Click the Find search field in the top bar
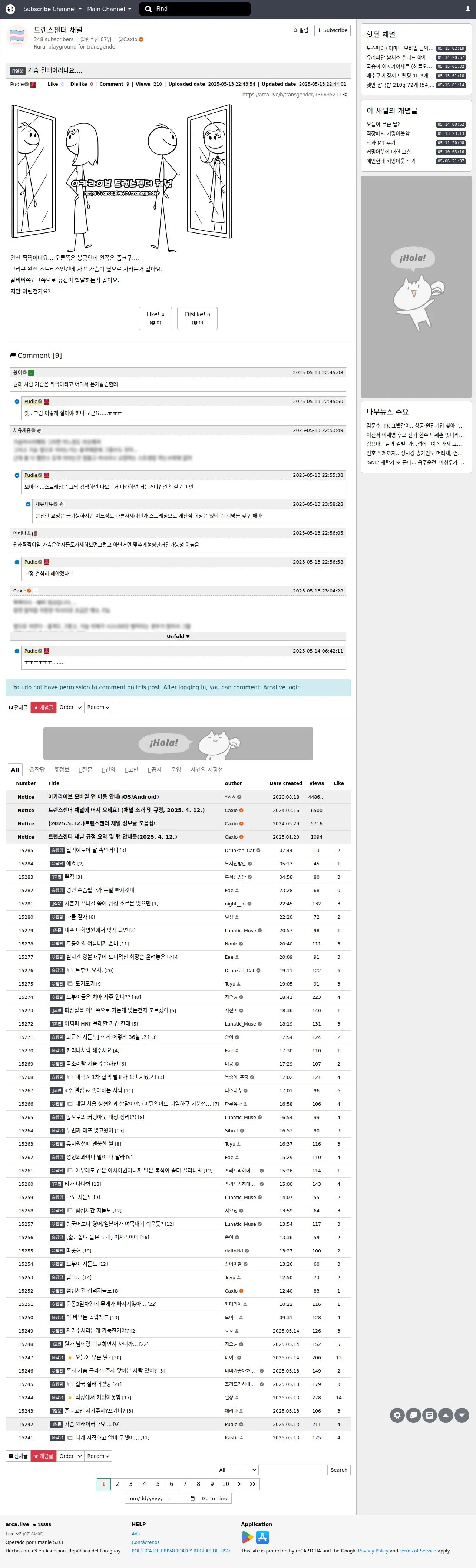The height and width of the screenshot is (1568, 476). 195,9
